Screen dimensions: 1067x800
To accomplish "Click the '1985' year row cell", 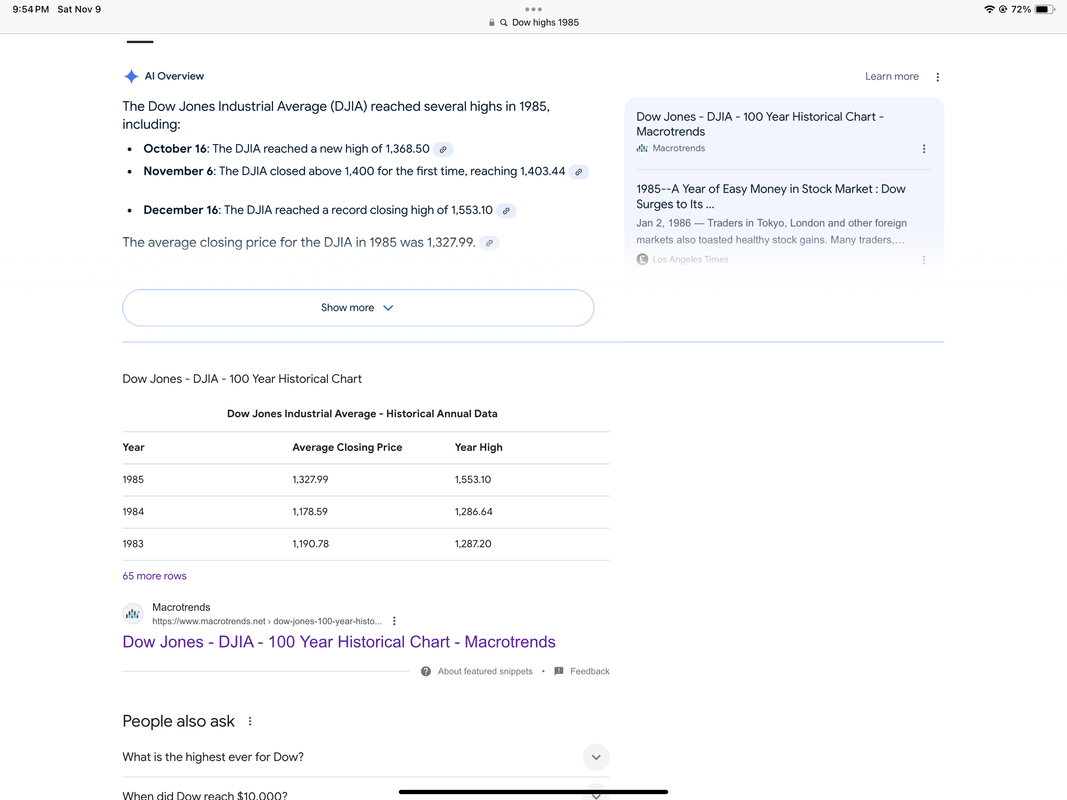I will pyautogui.click(x=133, y=480).
